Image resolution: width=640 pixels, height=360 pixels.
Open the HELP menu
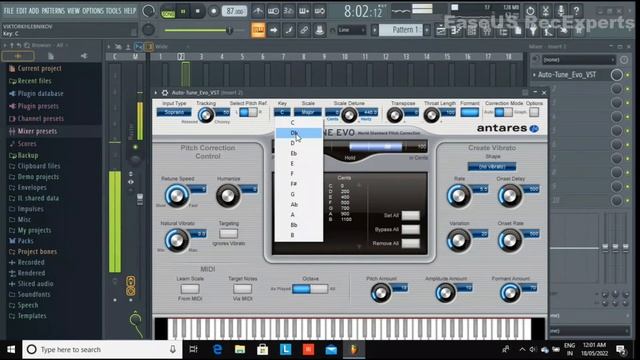click(x=130, y=11)
